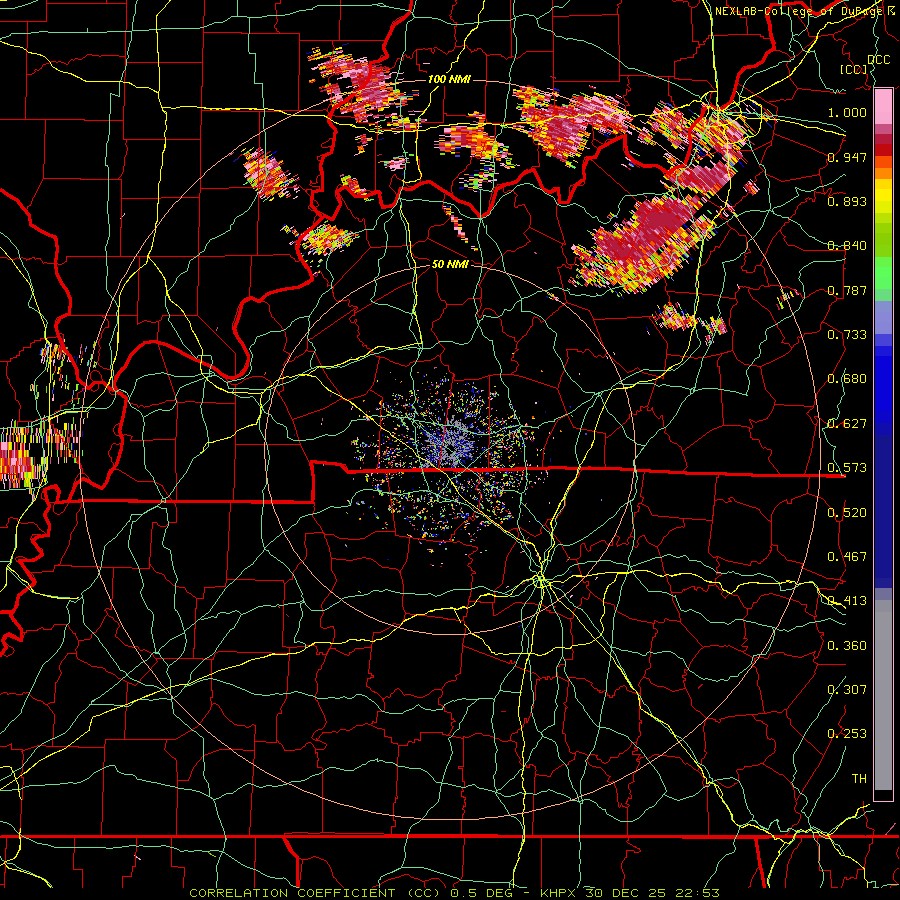Screen dimensions: 900x900
Task: Select the 0.787 scale value
Action: tap(847, 290)
